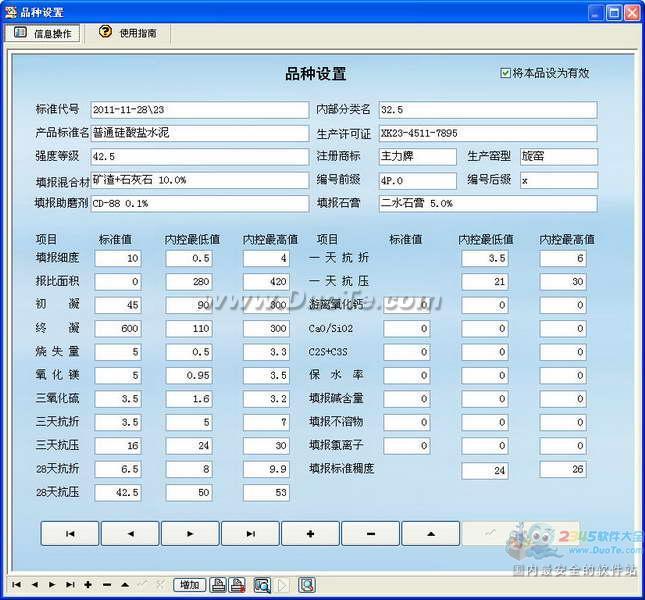Screen dimensions: 645x600
Task: Click the print preview magnifier icon in bottom toolbar
Action: 262,585
